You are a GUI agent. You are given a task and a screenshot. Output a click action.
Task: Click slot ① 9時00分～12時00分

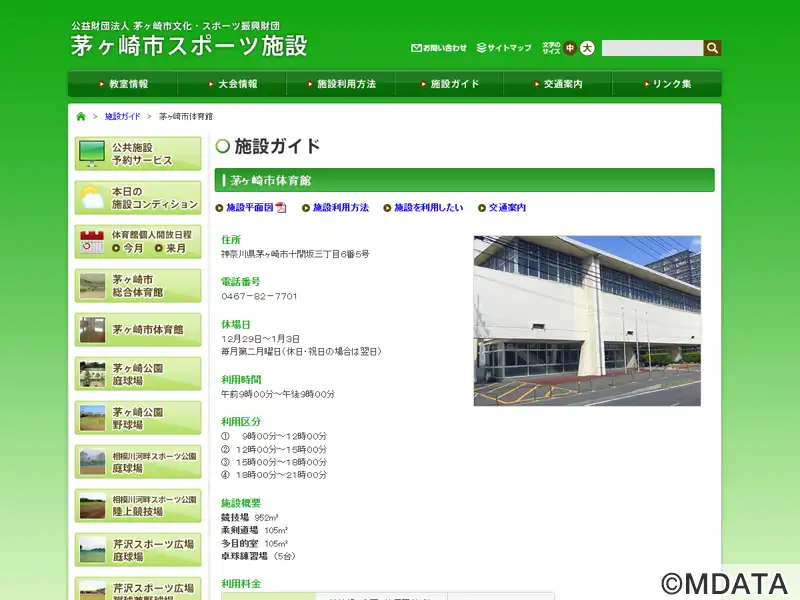pyautogui.click(x=274, y=436)
